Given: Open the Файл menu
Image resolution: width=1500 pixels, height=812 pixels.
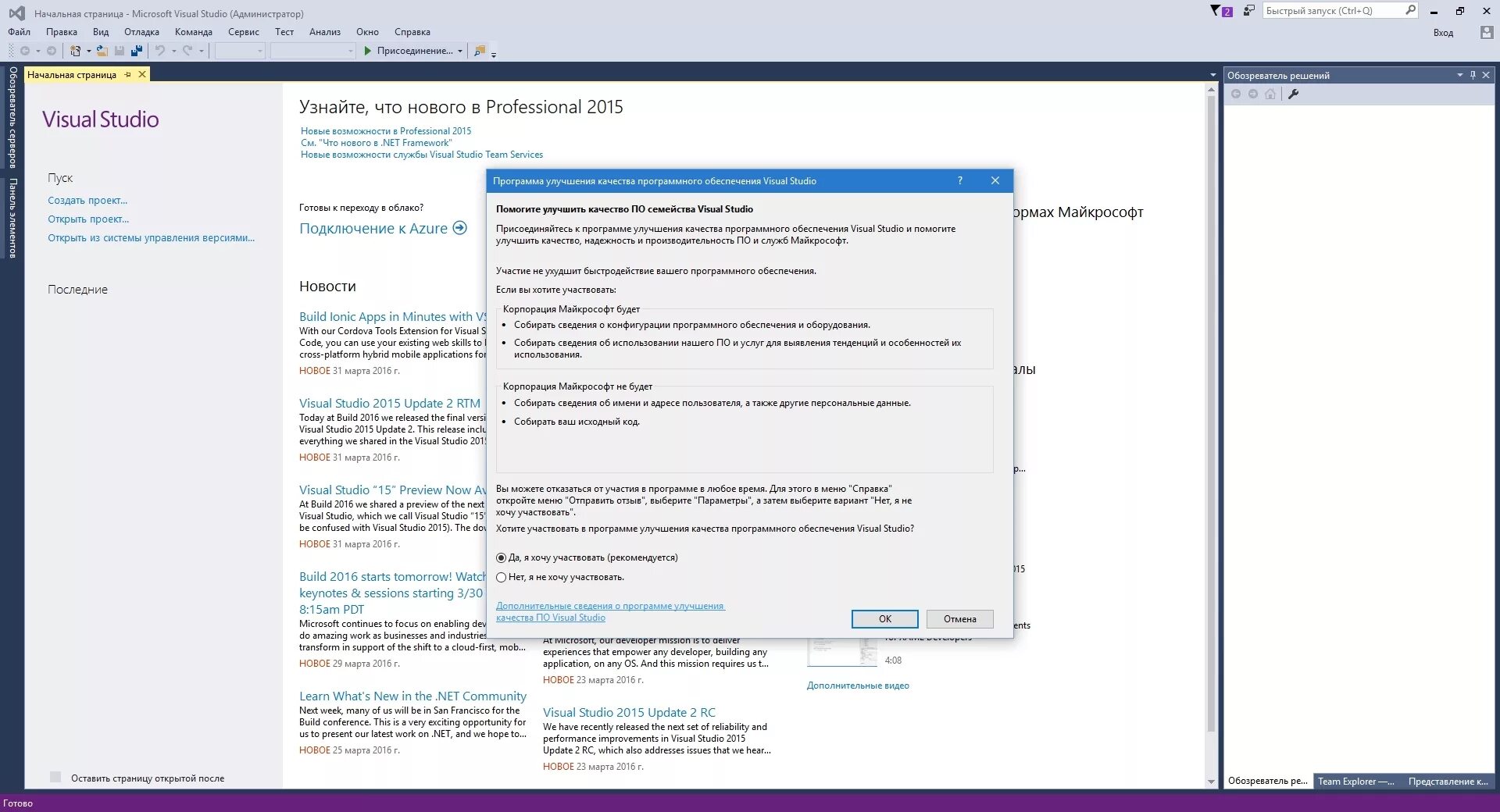Looking at the screenshot, I should coord(20,32).
